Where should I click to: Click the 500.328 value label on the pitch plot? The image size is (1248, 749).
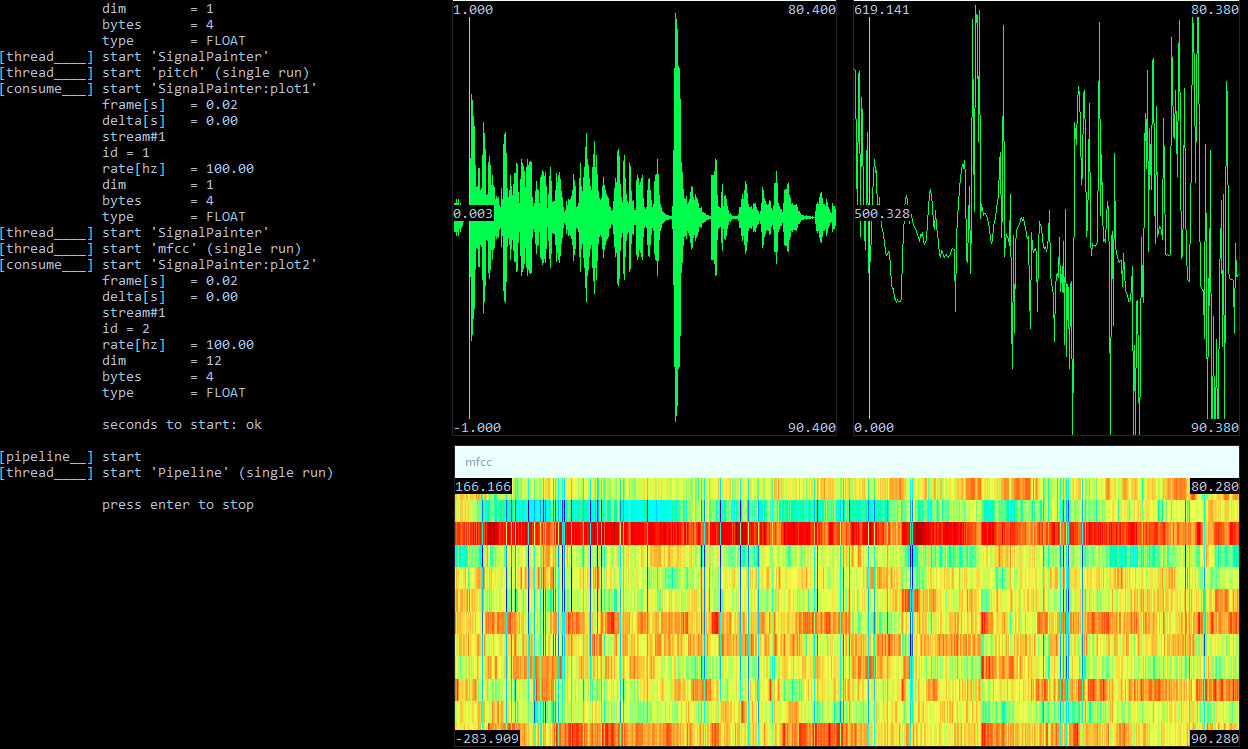click(x=882, y=213)
